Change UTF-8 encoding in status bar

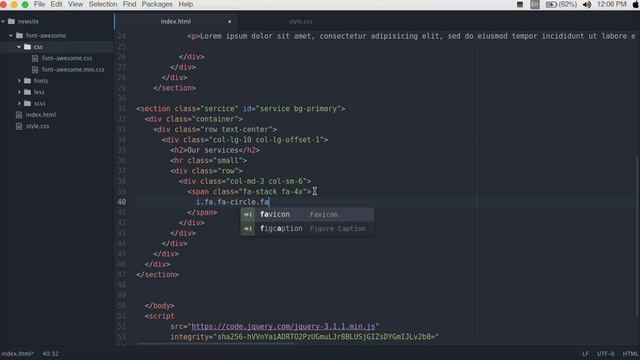tap(605, 354)
